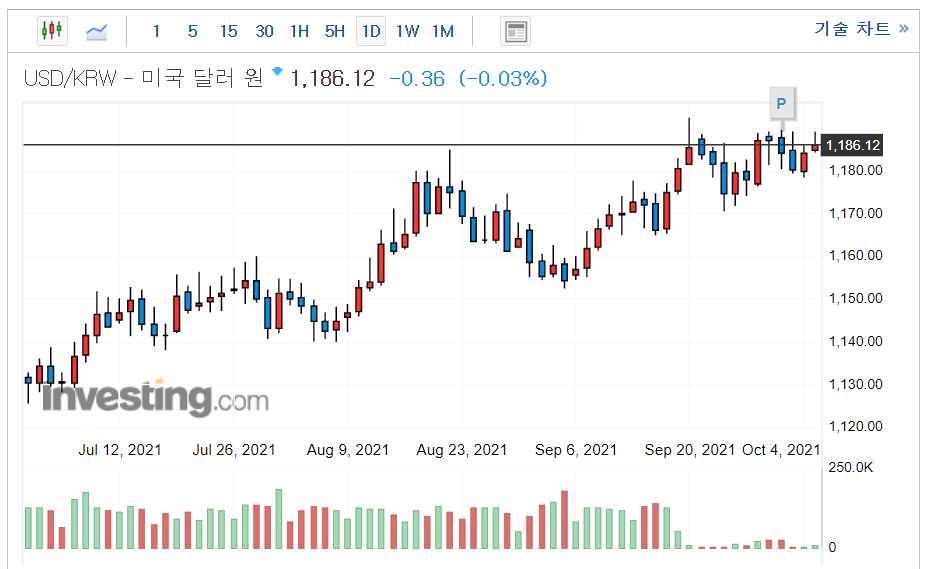Image resolution: width=925 pixels, height=569 pixels.
Task: Select the 1H interval
Action: (x=300, y=31)
